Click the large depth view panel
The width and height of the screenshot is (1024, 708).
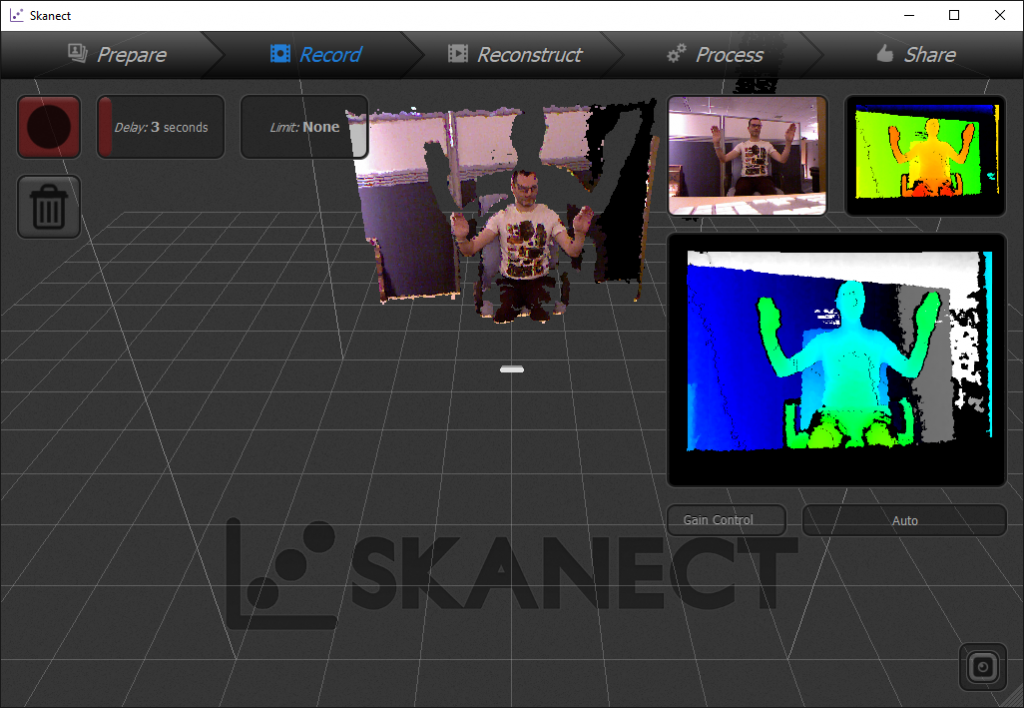837,360
